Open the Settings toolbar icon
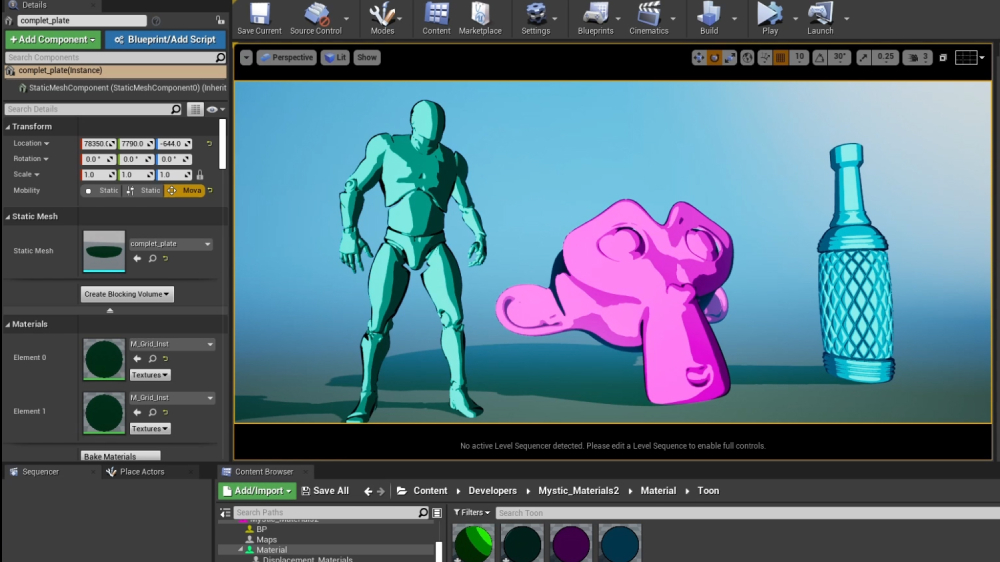The height and width of the screenshot is (562, 1000). [536, 18]
